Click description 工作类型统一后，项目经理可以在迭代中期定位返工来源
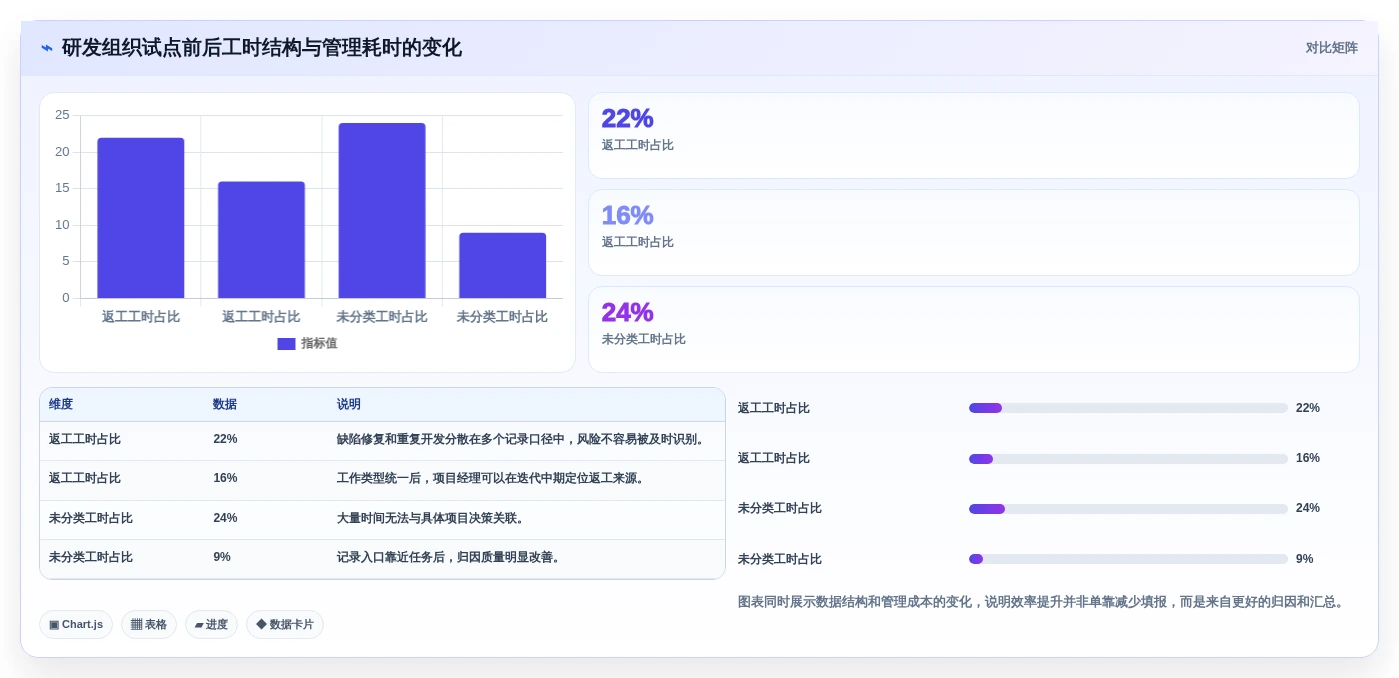 pos(493,479)
